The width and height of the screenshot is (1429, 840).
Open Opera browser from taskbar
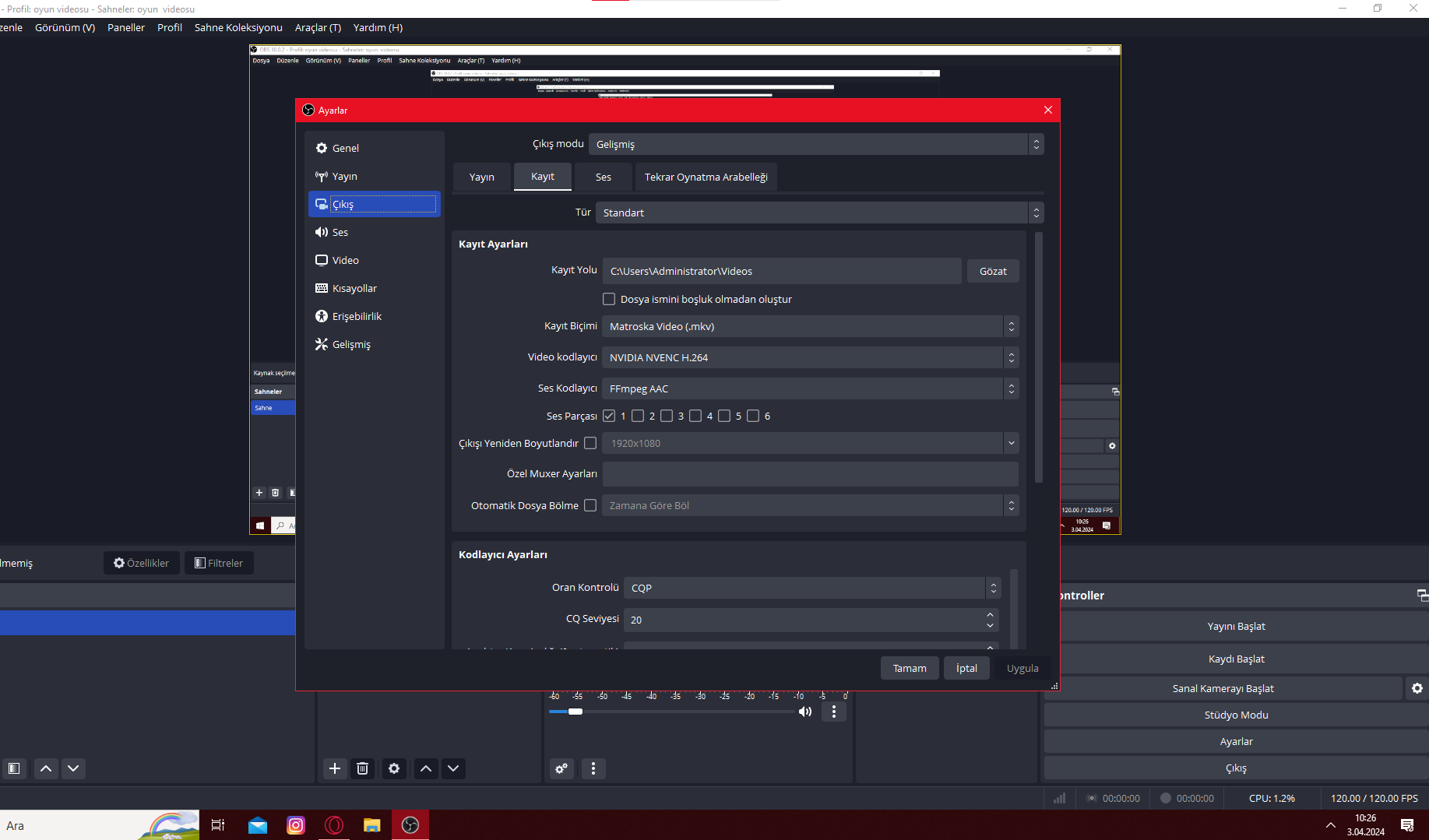(334, 825)
